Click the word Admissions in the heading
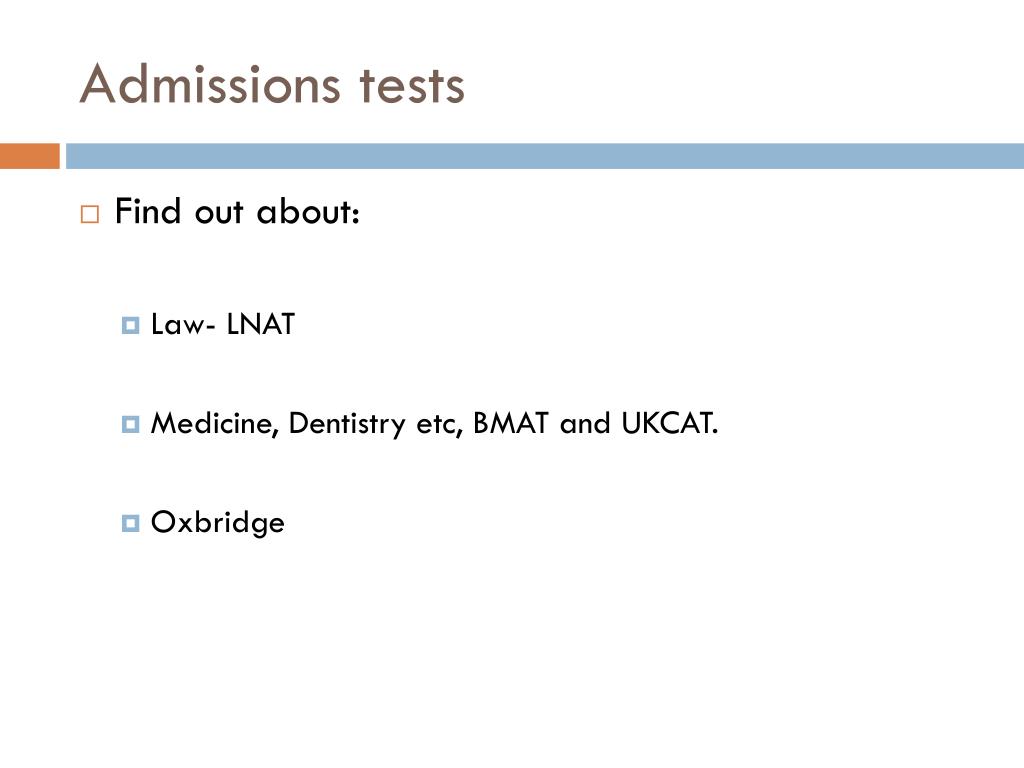 [210, 84]
